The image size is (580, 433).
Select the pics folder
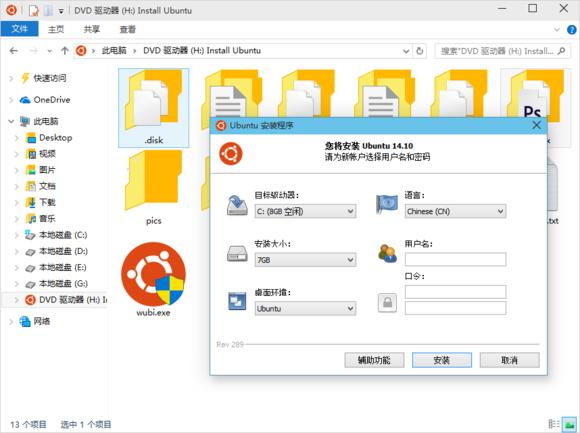[x=154, y=187]
